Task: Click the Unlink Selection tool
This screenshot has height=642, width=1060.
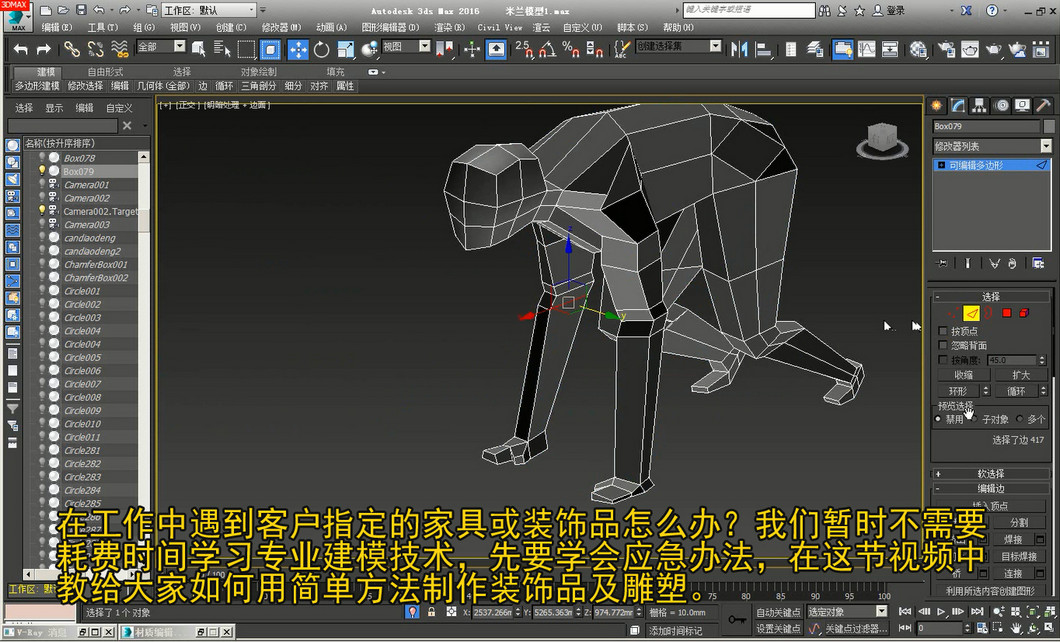Action: [95, 49]
